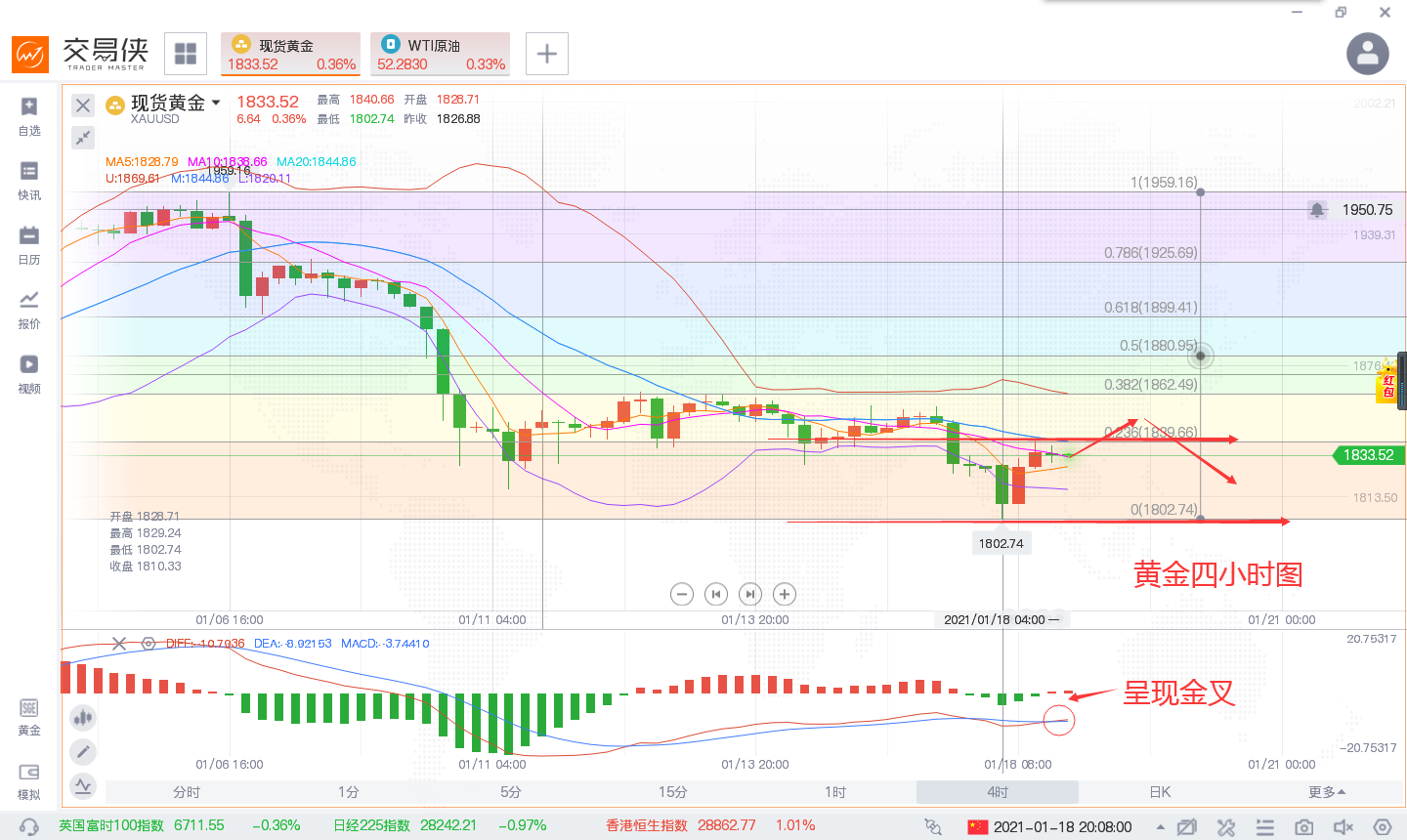Collapse the chart with the shrink arrows icon
The width and height of the screenshot is (1407, 840).
click(x=83, y=138)
